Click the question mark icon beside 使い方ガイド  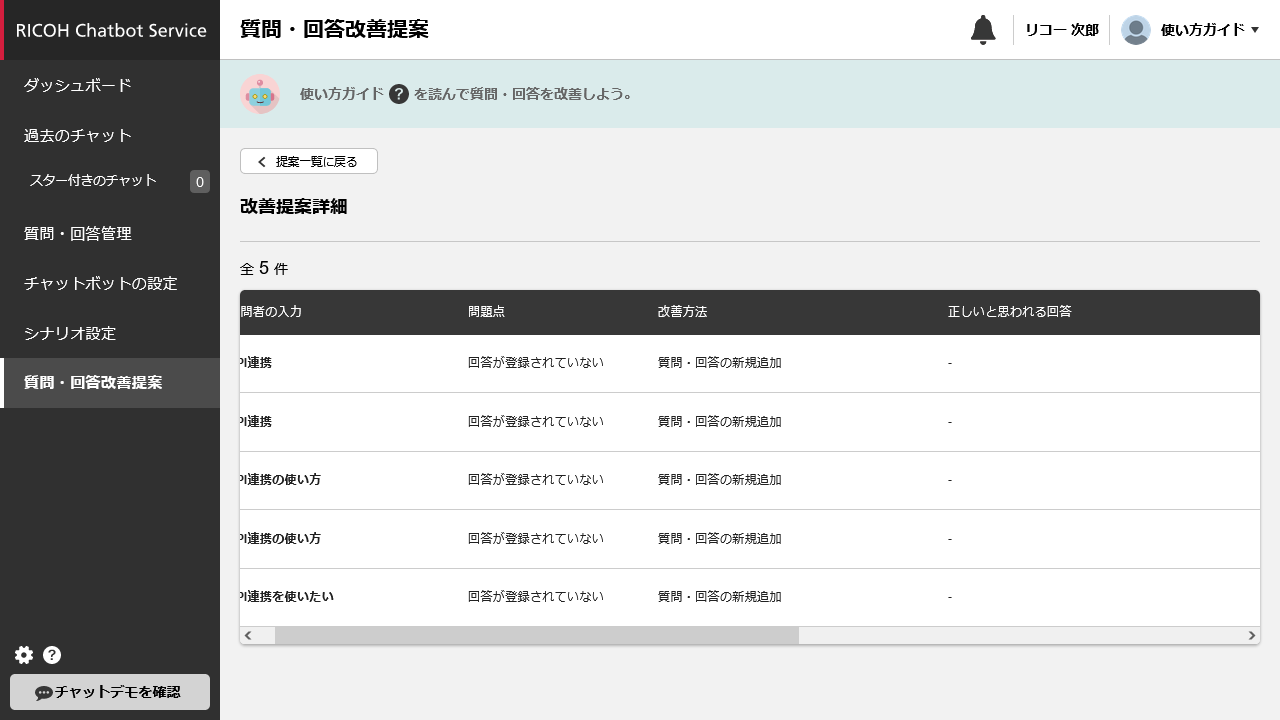399,94
